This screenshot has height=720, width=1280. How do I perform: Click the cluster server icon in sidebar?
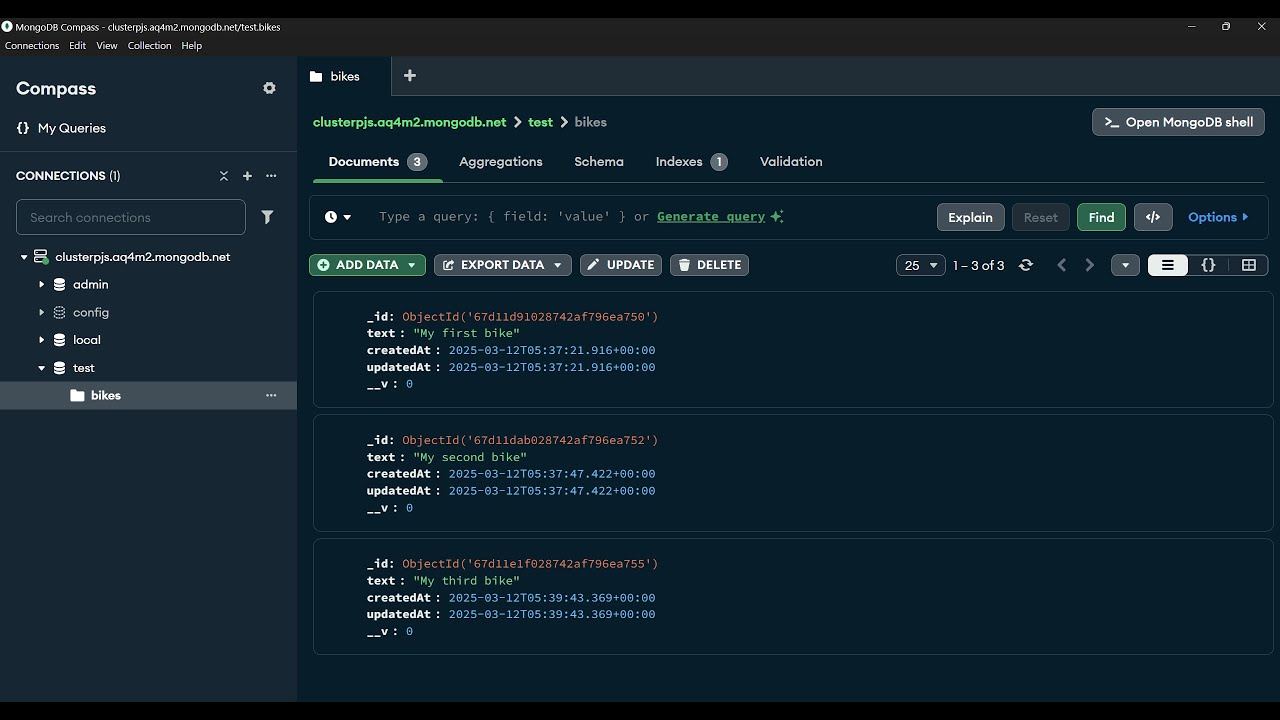41,257
